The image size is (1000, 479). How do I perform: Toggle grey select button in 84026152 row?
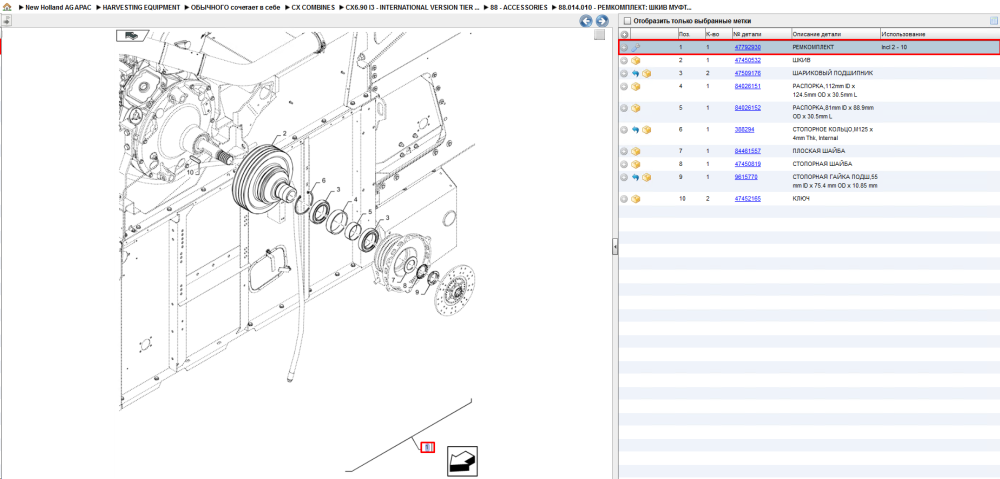pyautogui.click(x=625, y=108)
